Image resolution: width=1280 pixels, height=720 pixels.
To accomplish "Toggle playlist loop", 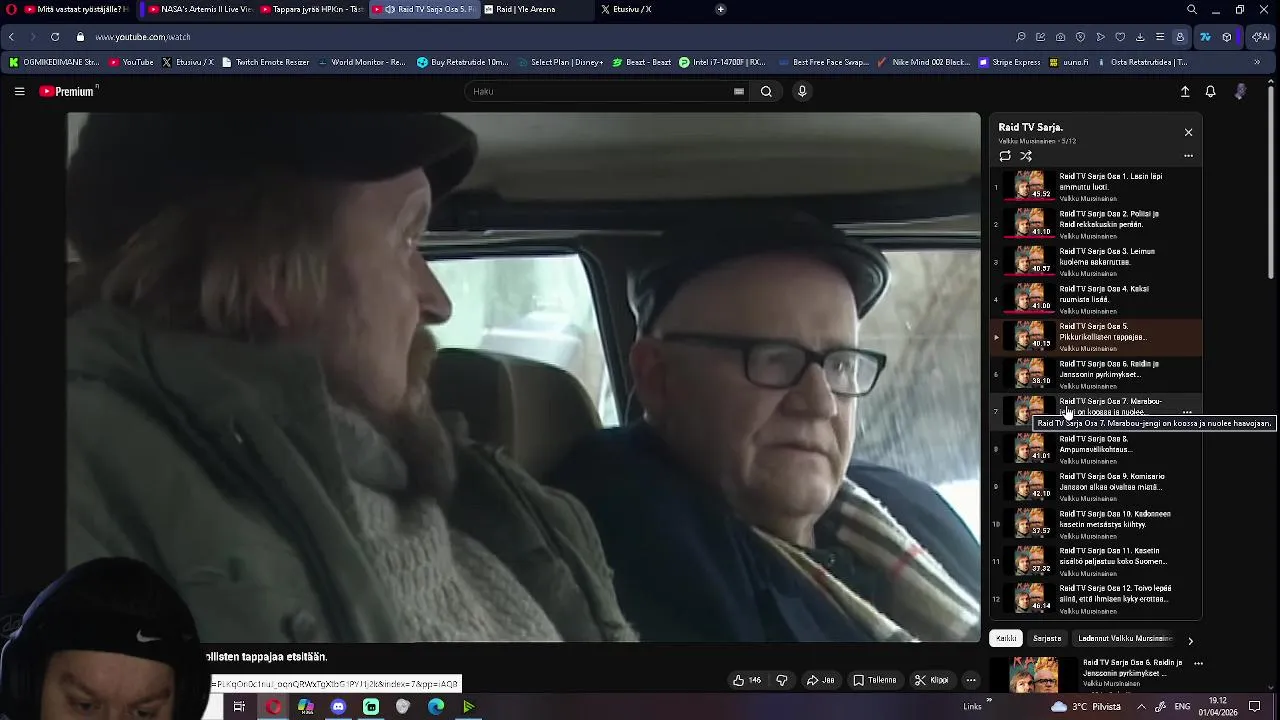I will (1005, 156).
